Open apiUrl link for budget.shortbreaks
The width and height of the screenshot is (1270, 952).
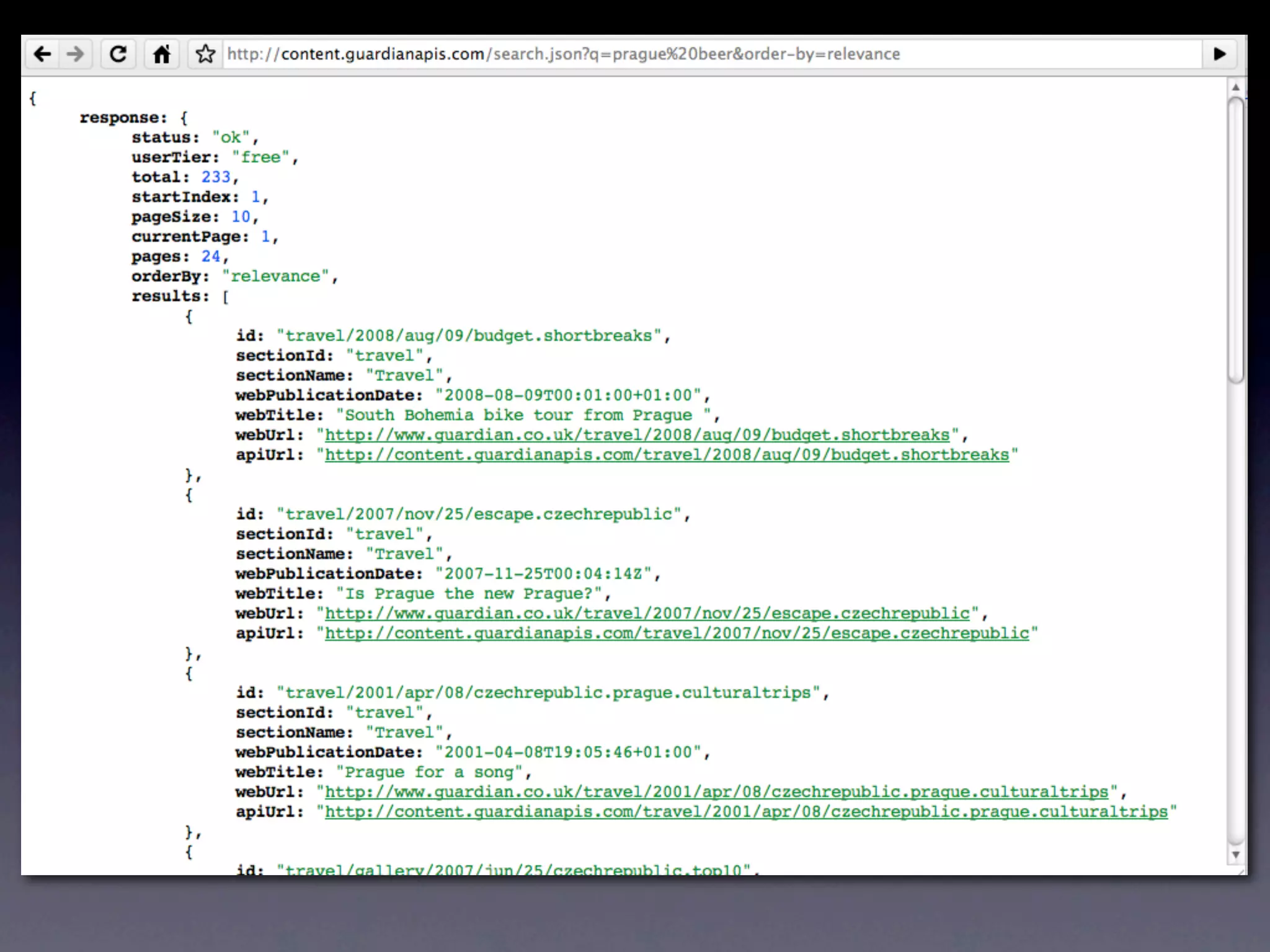pos(667,455)
